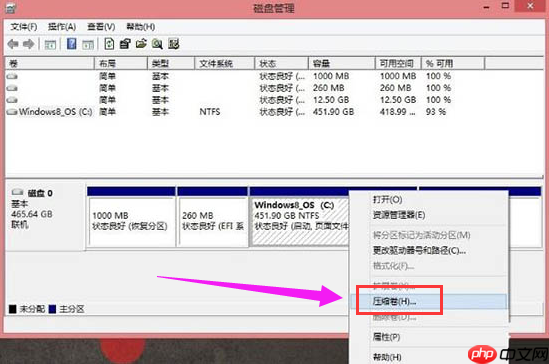Sort by the 卷 column header
The image size is (549, 364).
50,63
